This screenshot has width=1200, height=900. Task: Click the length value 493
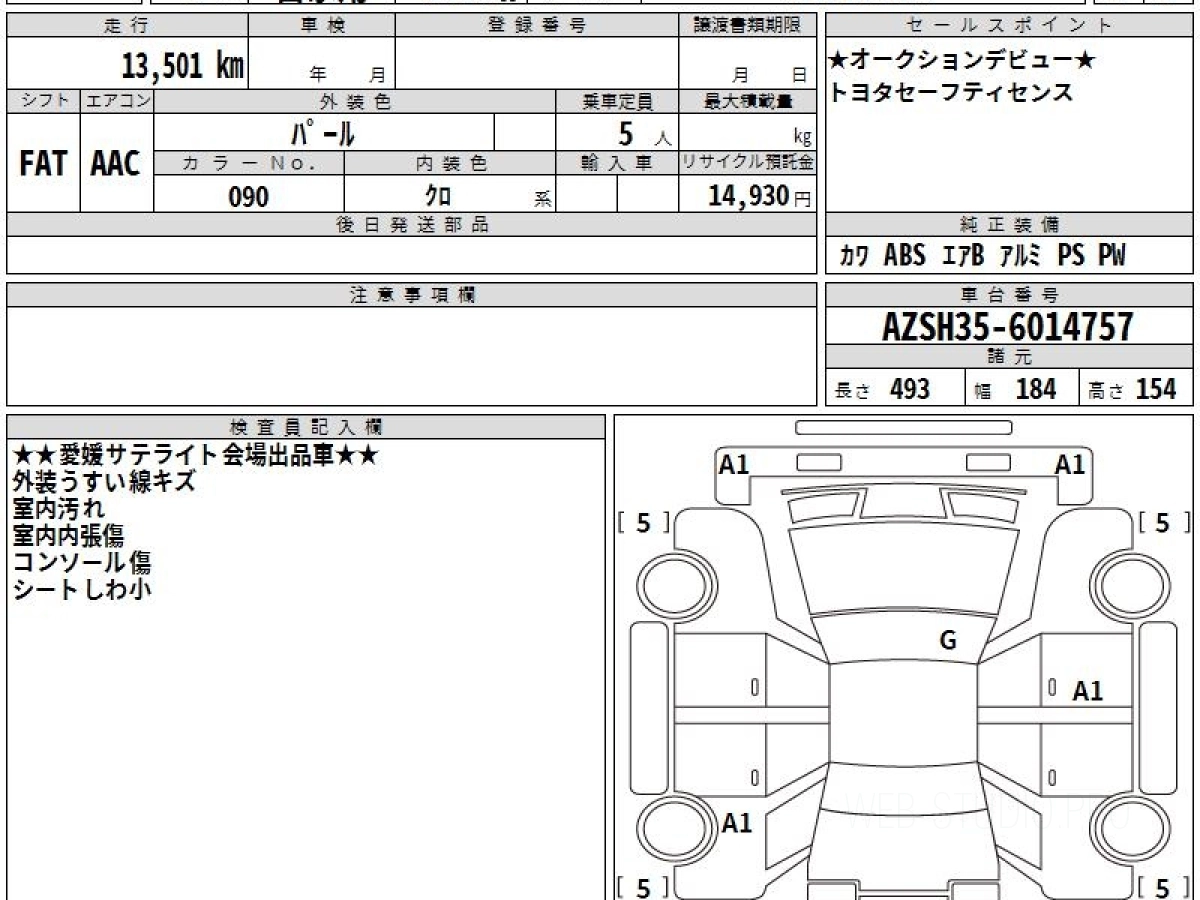[909, 389]
